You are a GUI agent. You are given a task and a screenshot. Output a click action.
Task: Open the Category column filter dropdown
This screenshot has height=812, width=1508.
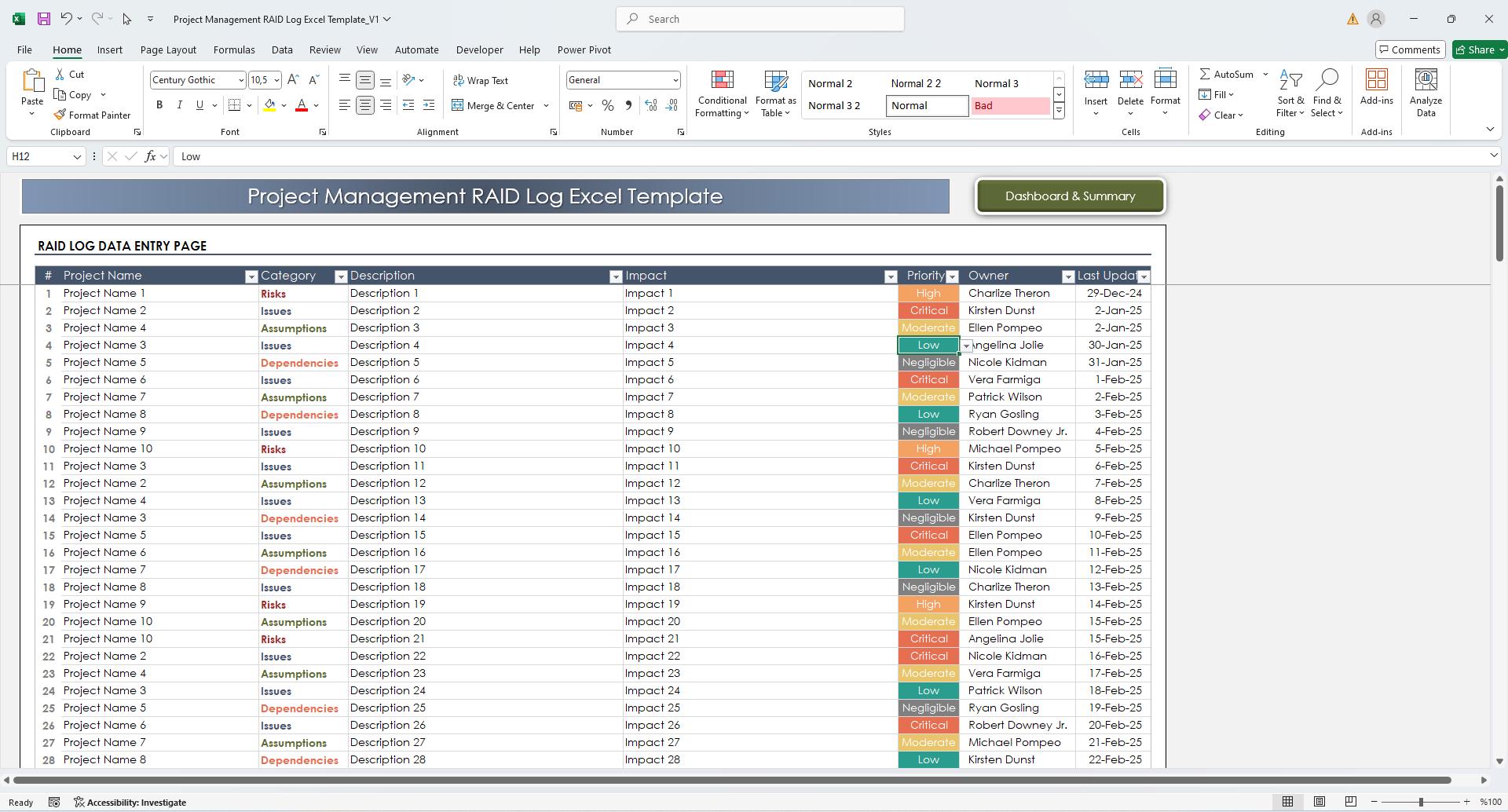[341, 276]
